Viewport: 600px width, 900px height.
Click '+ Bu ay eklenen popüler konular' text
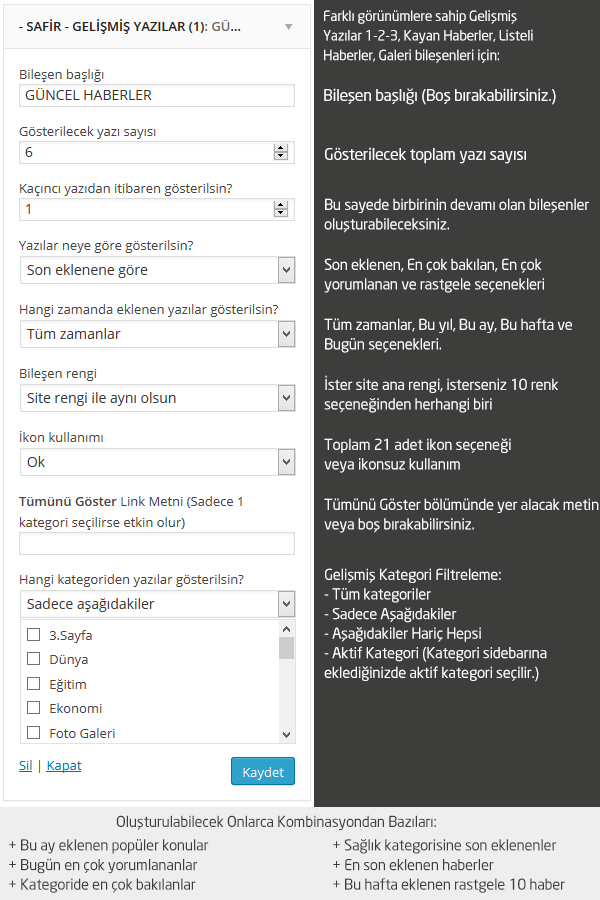(x=108, y=845)
